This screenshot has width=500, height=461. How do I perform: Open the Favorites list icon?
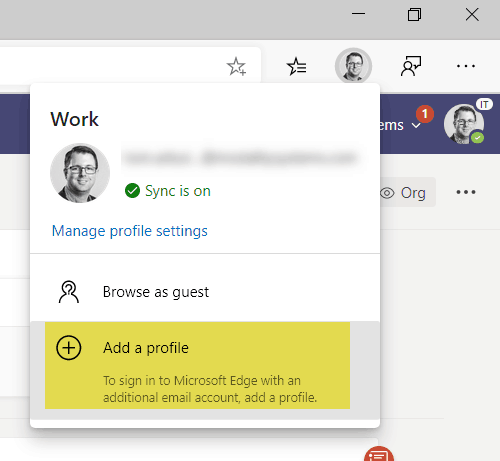296,66
